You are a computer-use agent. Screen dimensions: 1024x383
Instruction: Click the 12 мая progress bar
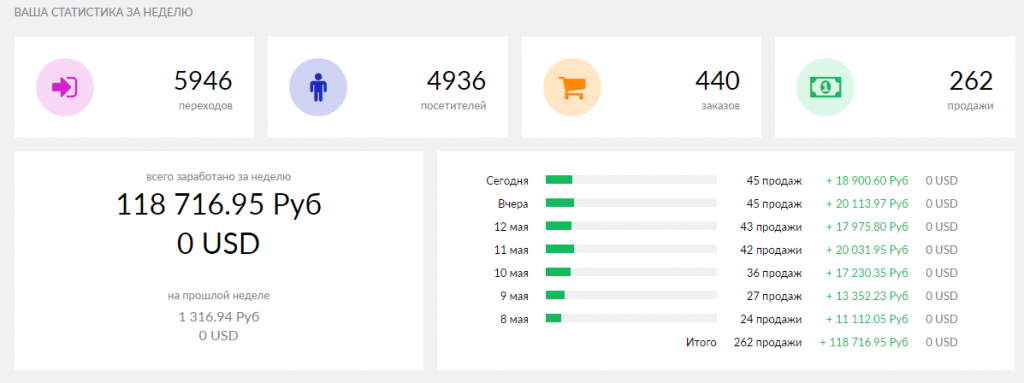[631, 226]
